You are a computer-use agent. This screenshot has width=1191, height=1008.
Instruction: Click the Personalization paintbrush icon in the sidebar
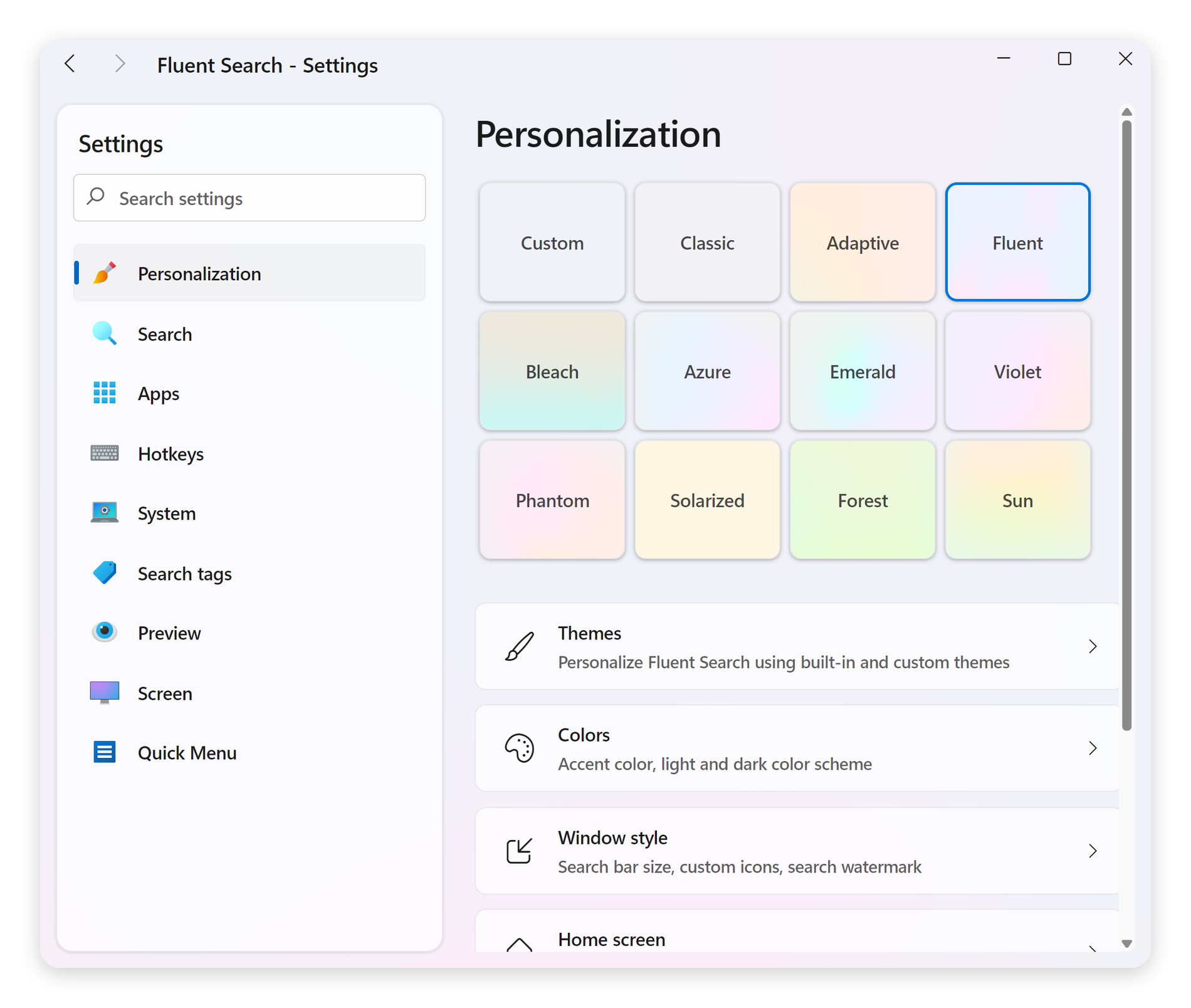[105, 273]
